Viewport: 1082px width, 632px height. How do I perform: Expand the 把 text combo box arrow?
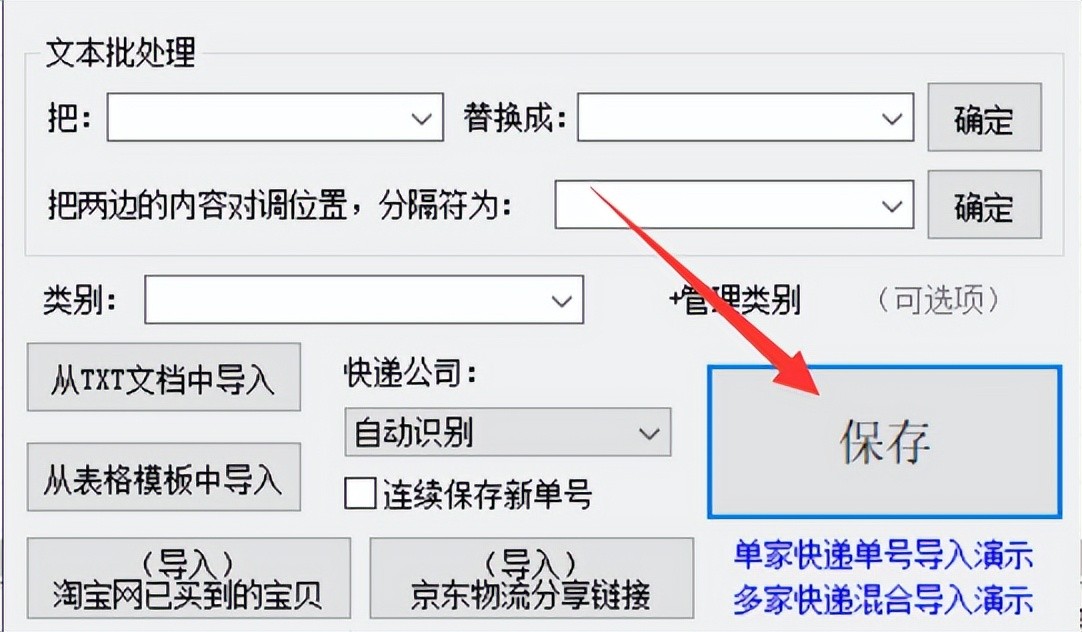pyautogui.click(x=422, y=118)
